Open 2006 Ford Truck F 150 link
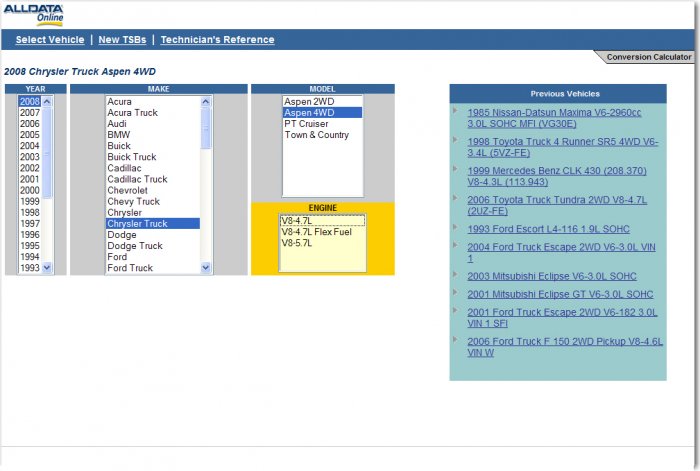The image size is (700, 471). (565, 347)
